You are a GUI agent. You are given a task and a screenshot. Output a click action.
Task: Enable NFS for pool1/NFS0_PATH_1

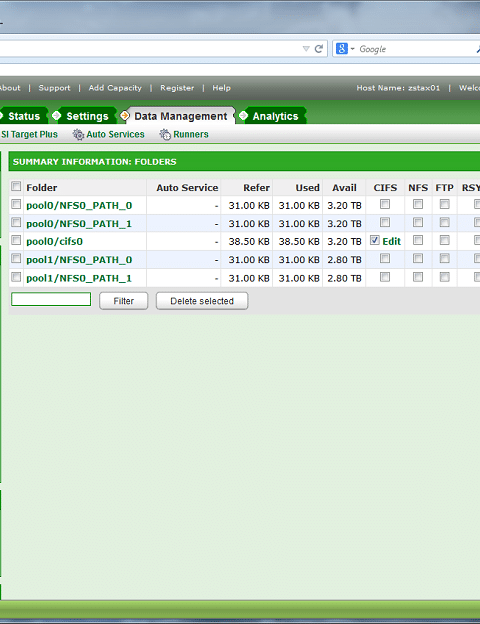click(418, 277)
